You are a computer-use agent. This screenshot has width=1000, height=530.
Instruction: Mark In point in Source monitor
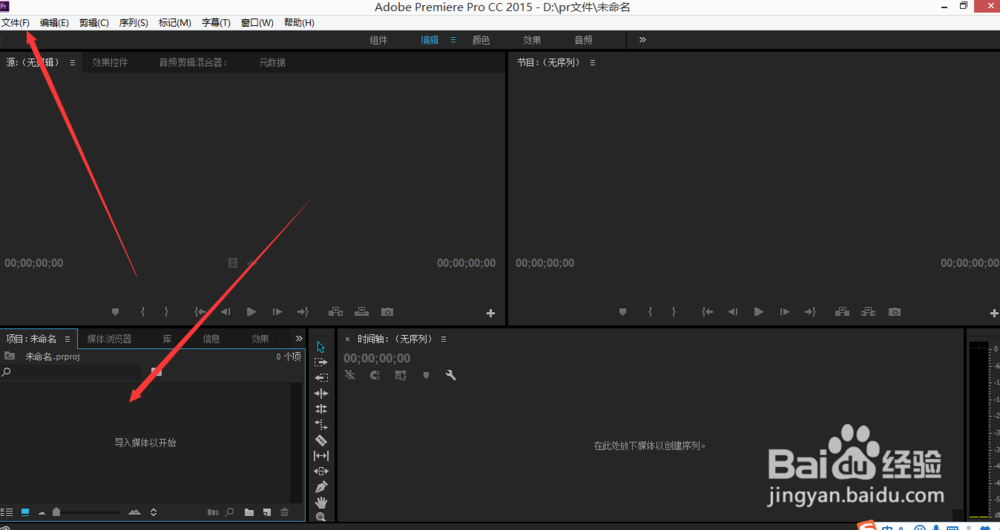tap(142, 312)
